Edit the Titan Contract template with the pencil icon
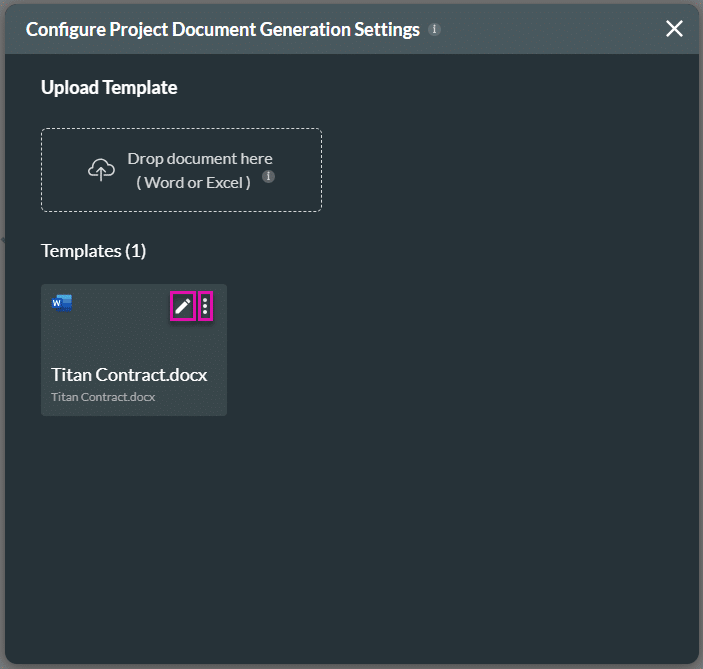Image resolution: width=703 pixels, height=669 pixels. [182, 307]
